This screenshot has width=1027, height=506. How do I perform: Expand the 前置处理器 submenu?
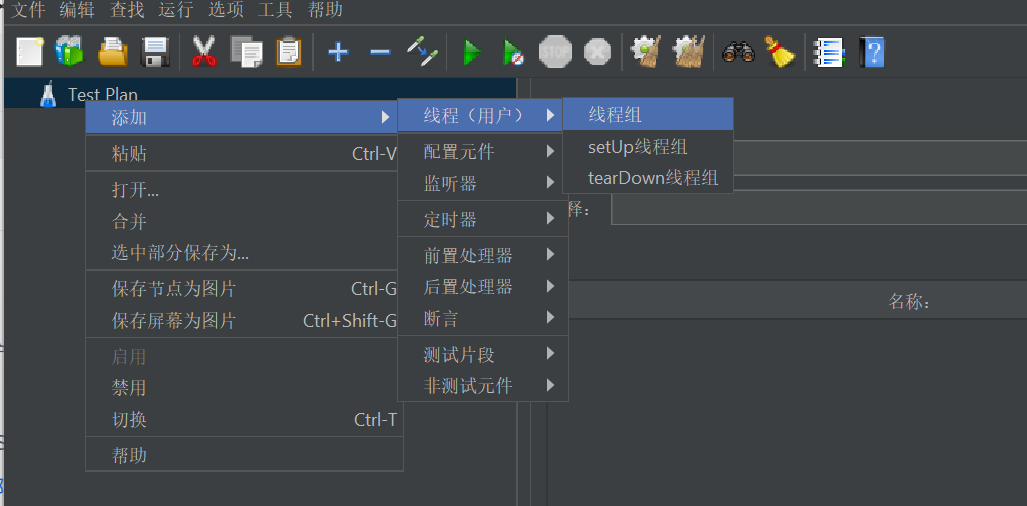[483, 255]
